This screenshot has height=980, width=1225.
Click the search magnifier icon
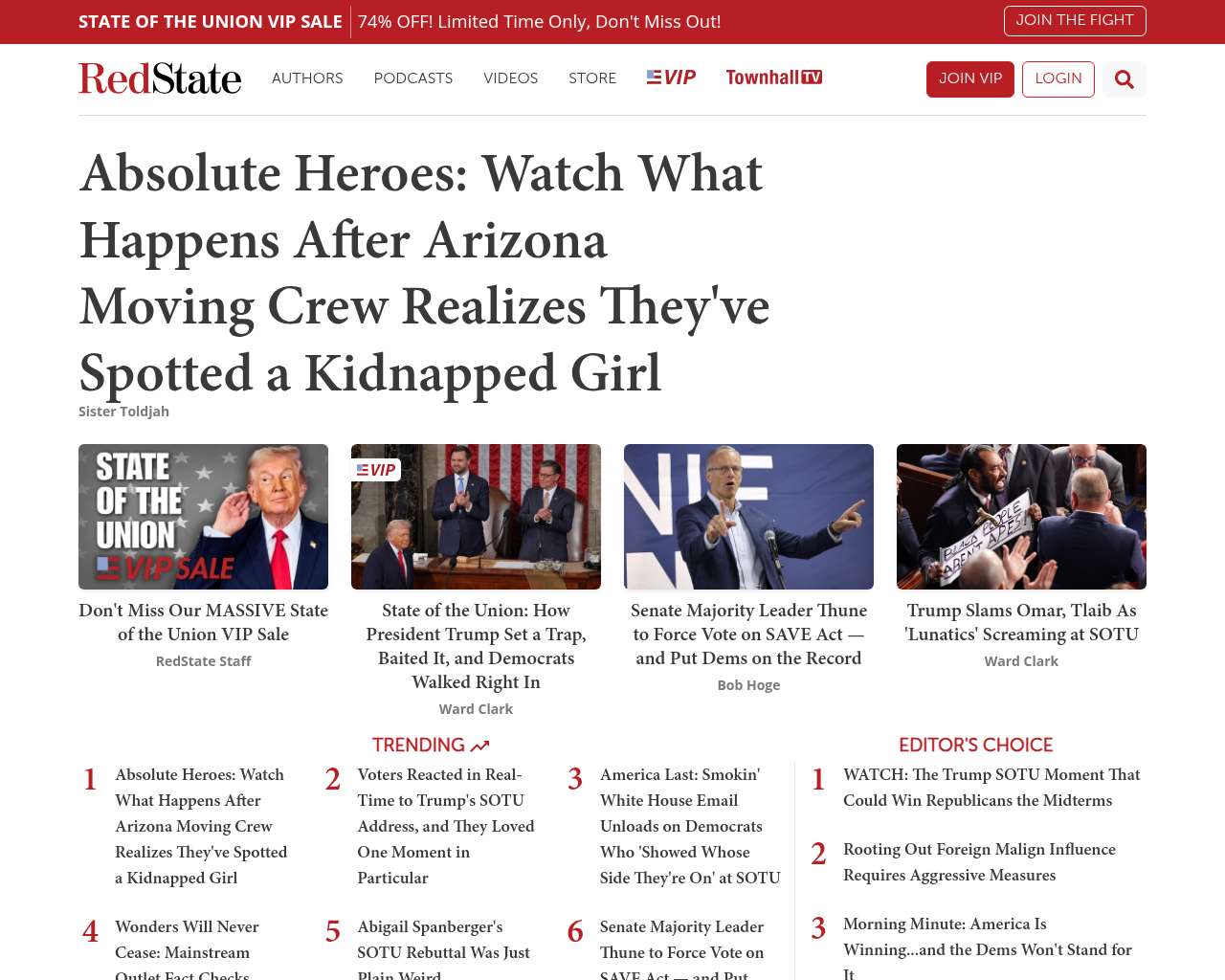pos(1124,79)
